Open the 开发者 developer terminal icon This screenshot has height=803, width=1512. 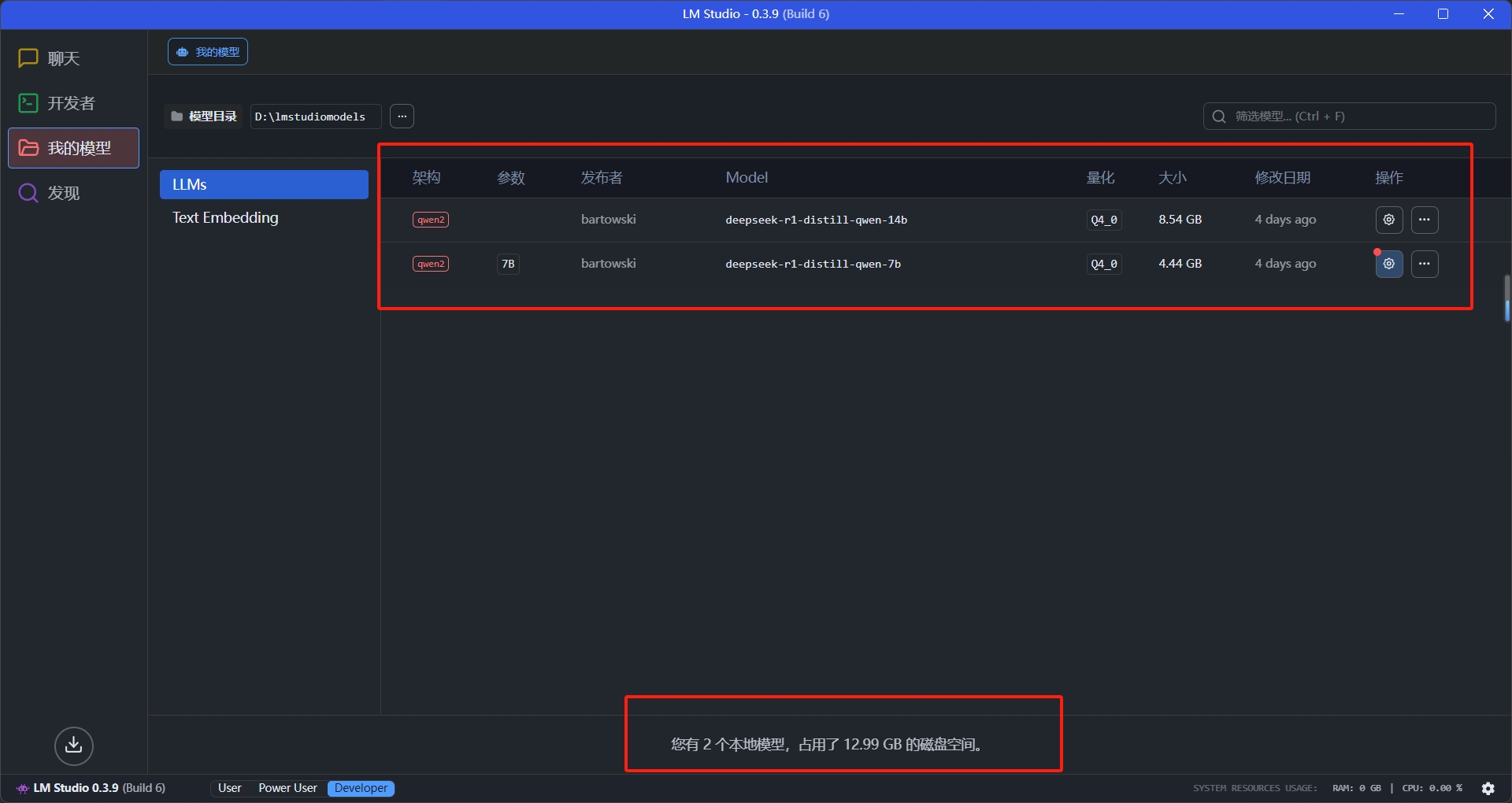coord(28,103)
